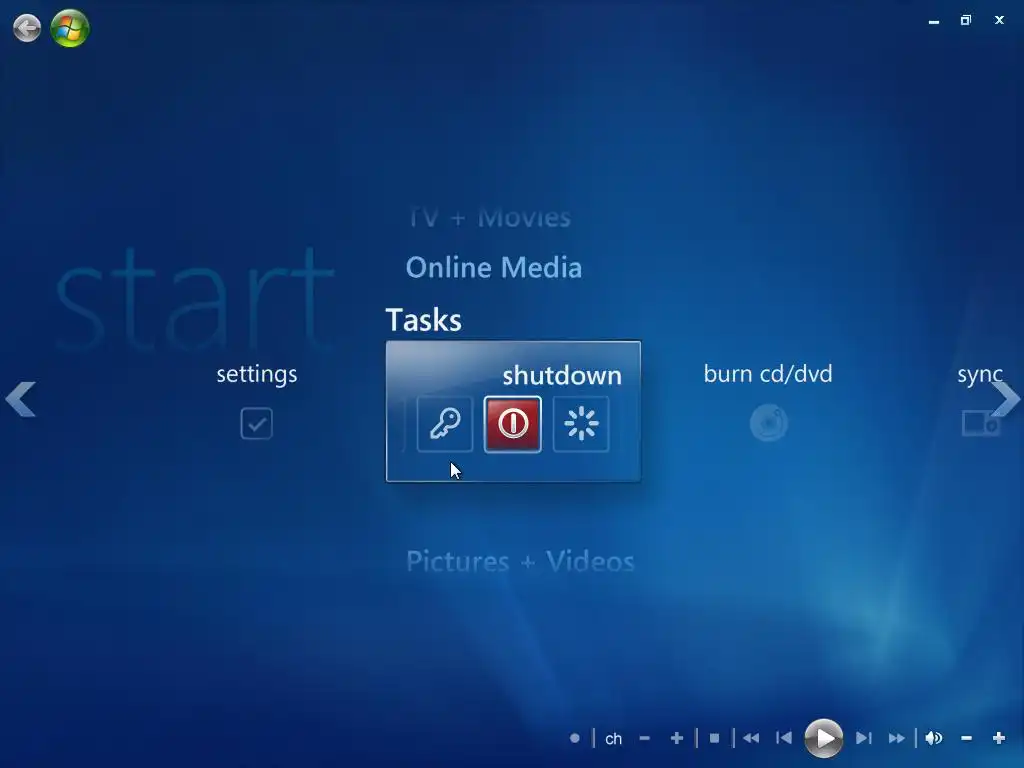Click the red power shutdown button
Image resolution: width=1024 pixels, height=768 pixels.
click(x=513, y=424)
